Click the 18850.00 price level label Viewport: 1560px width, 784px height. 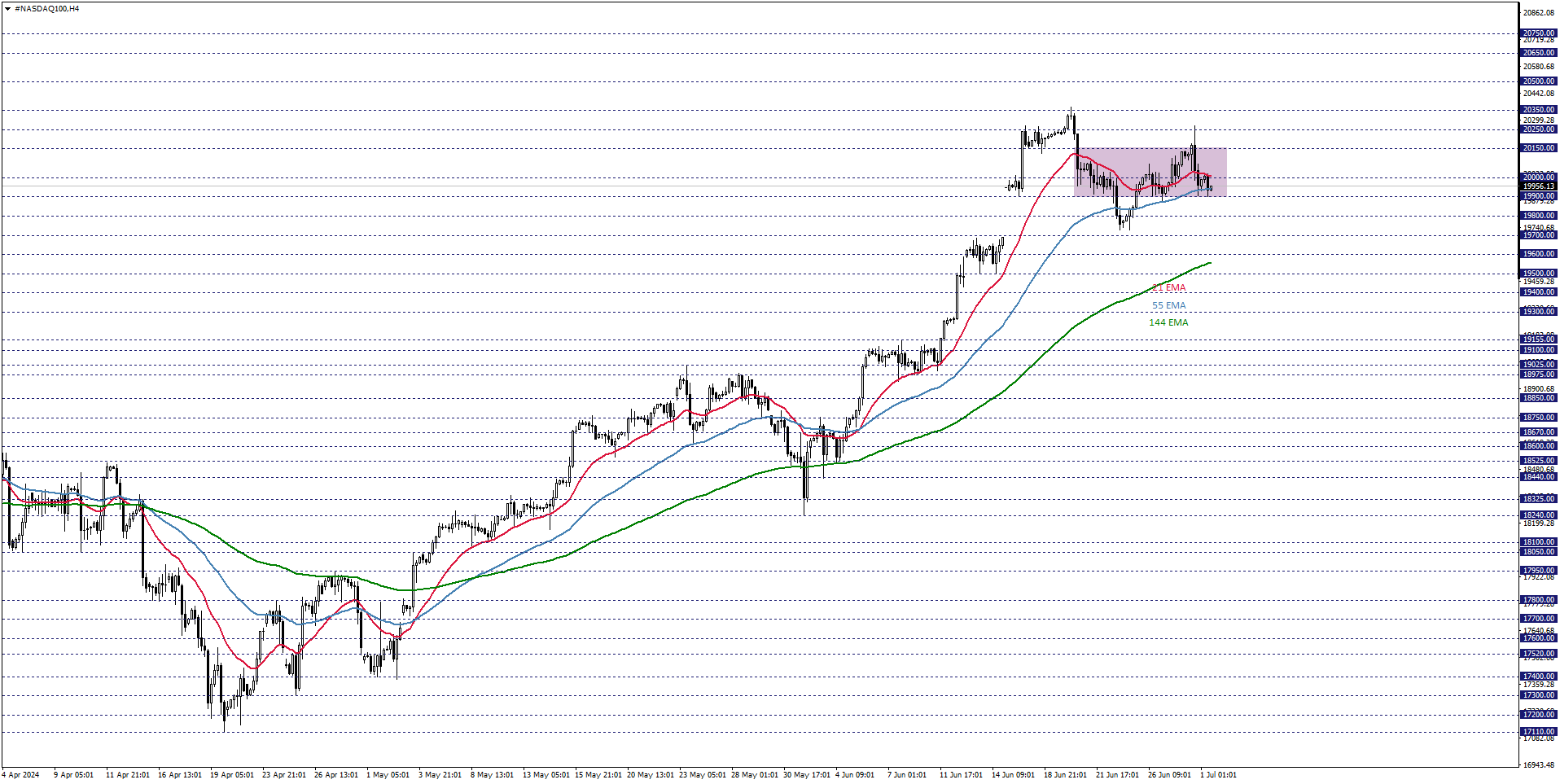pyautogui.click(x=1539, y=398)
